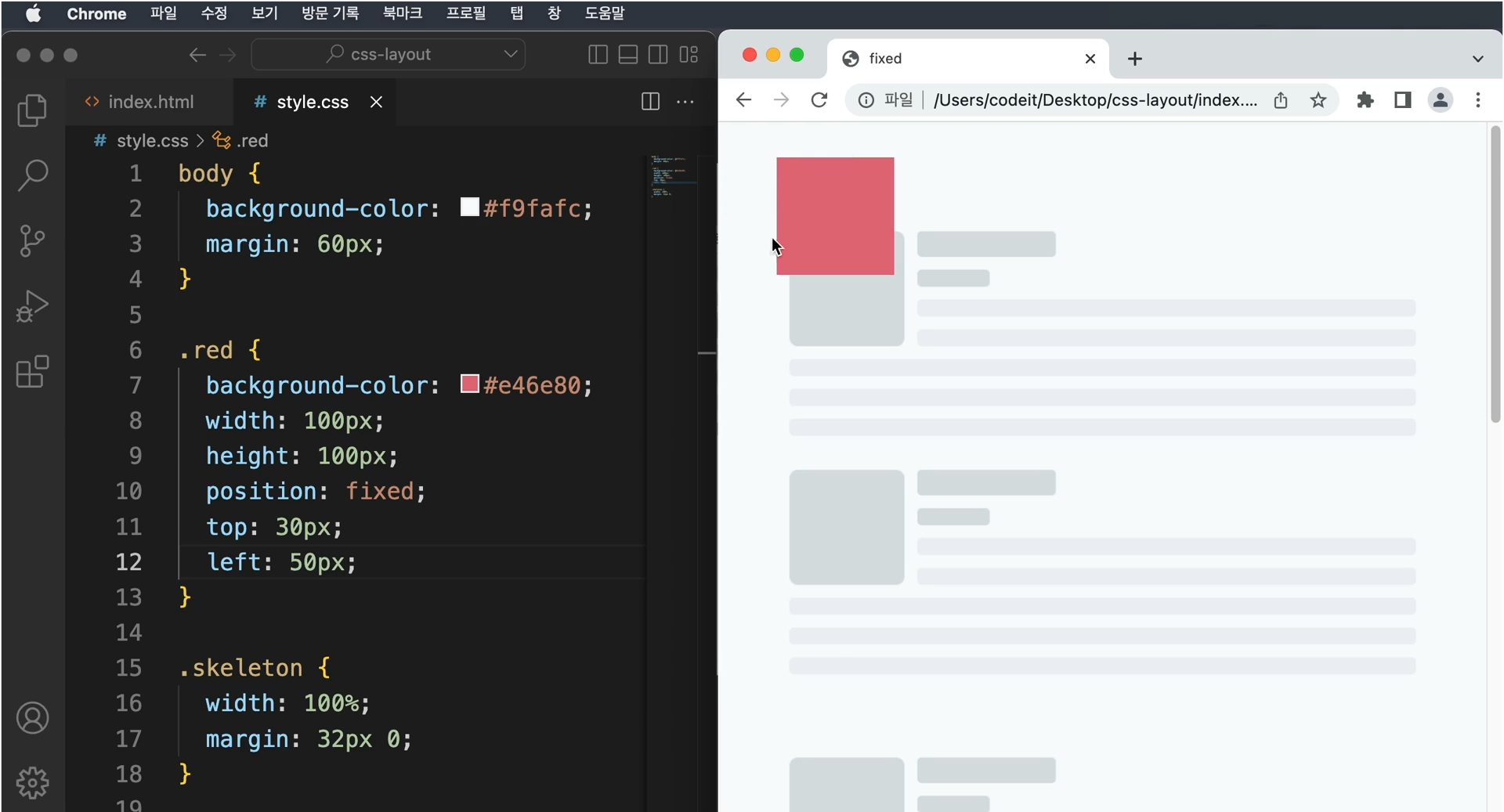Open the Manage gear menu

click(x=32, y=782)
